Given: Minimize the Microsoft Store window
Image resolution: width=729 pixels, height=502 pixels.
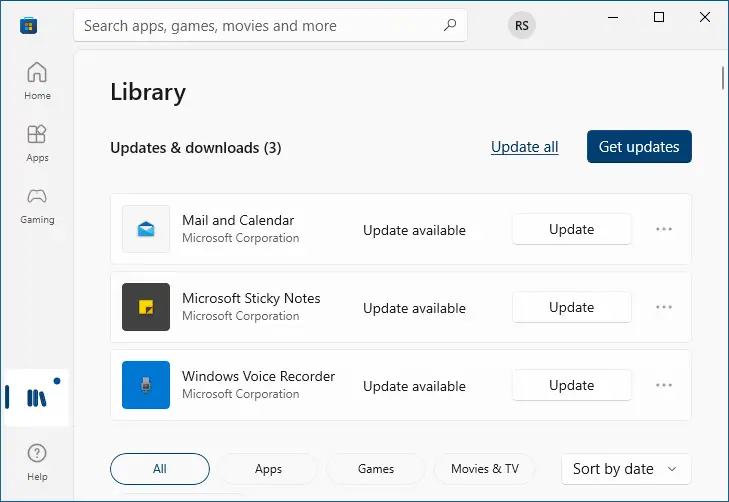Looking at the screenshot, I should click(613, 17).
